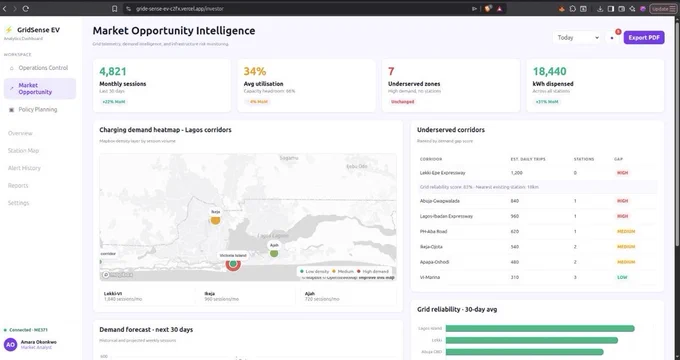Select the Ikeja orange map marker

(x=215, y=220)
